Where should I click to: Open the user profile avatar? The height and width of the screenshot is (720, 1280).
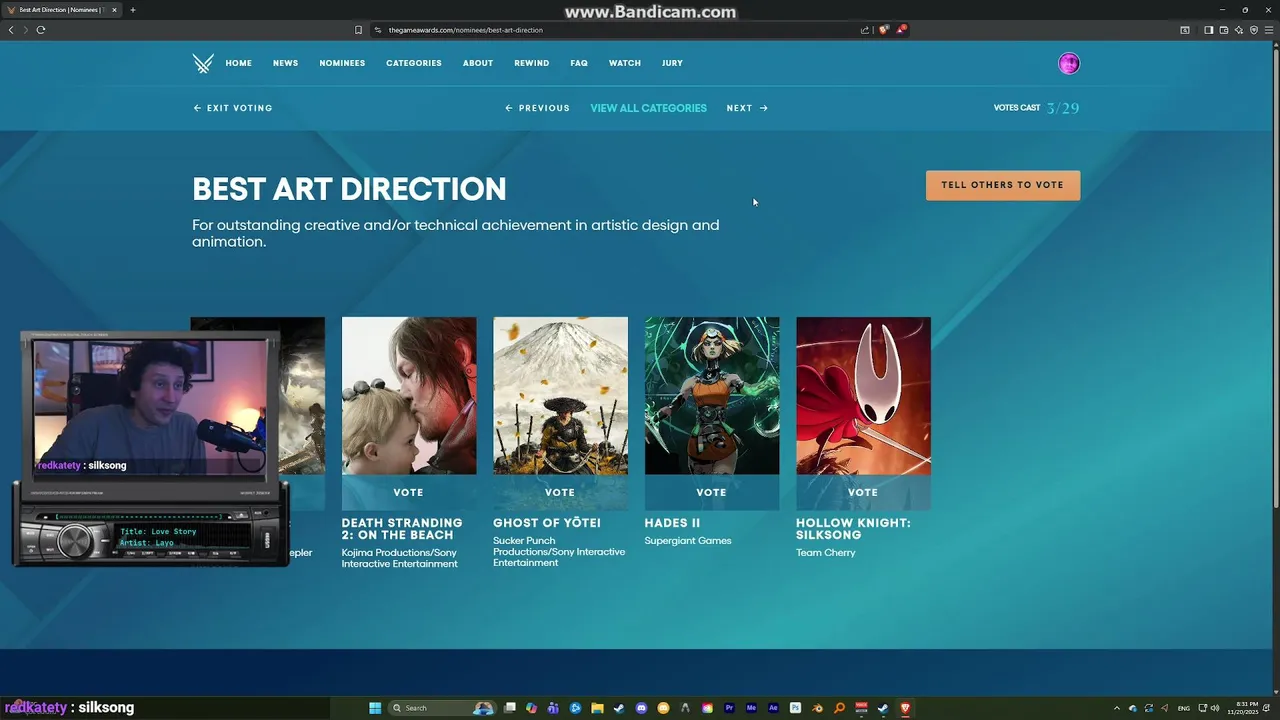(1069, 64)
